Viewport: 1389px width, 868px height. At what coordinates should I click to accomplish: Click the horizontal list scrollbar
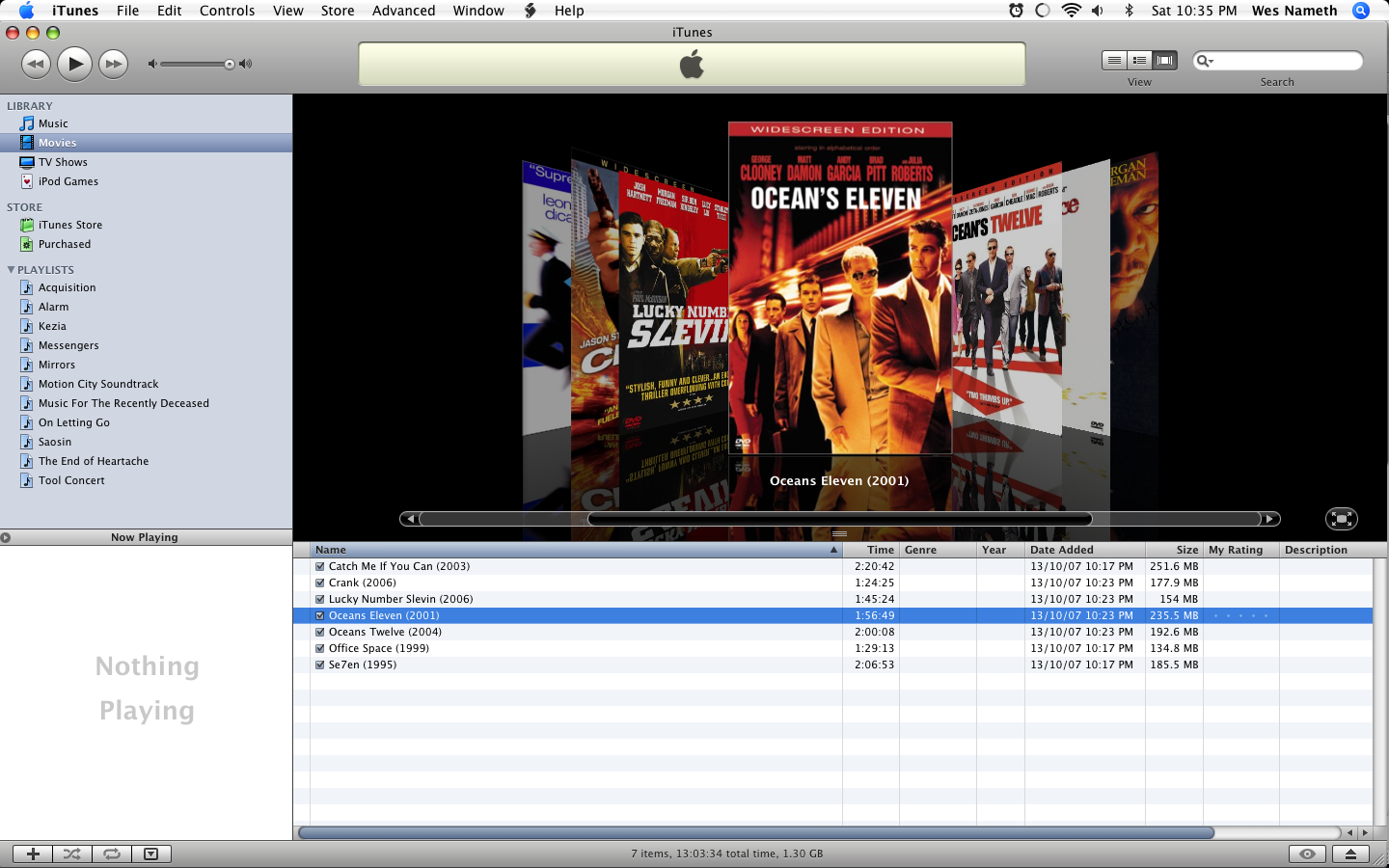click(x=756, y=832)
